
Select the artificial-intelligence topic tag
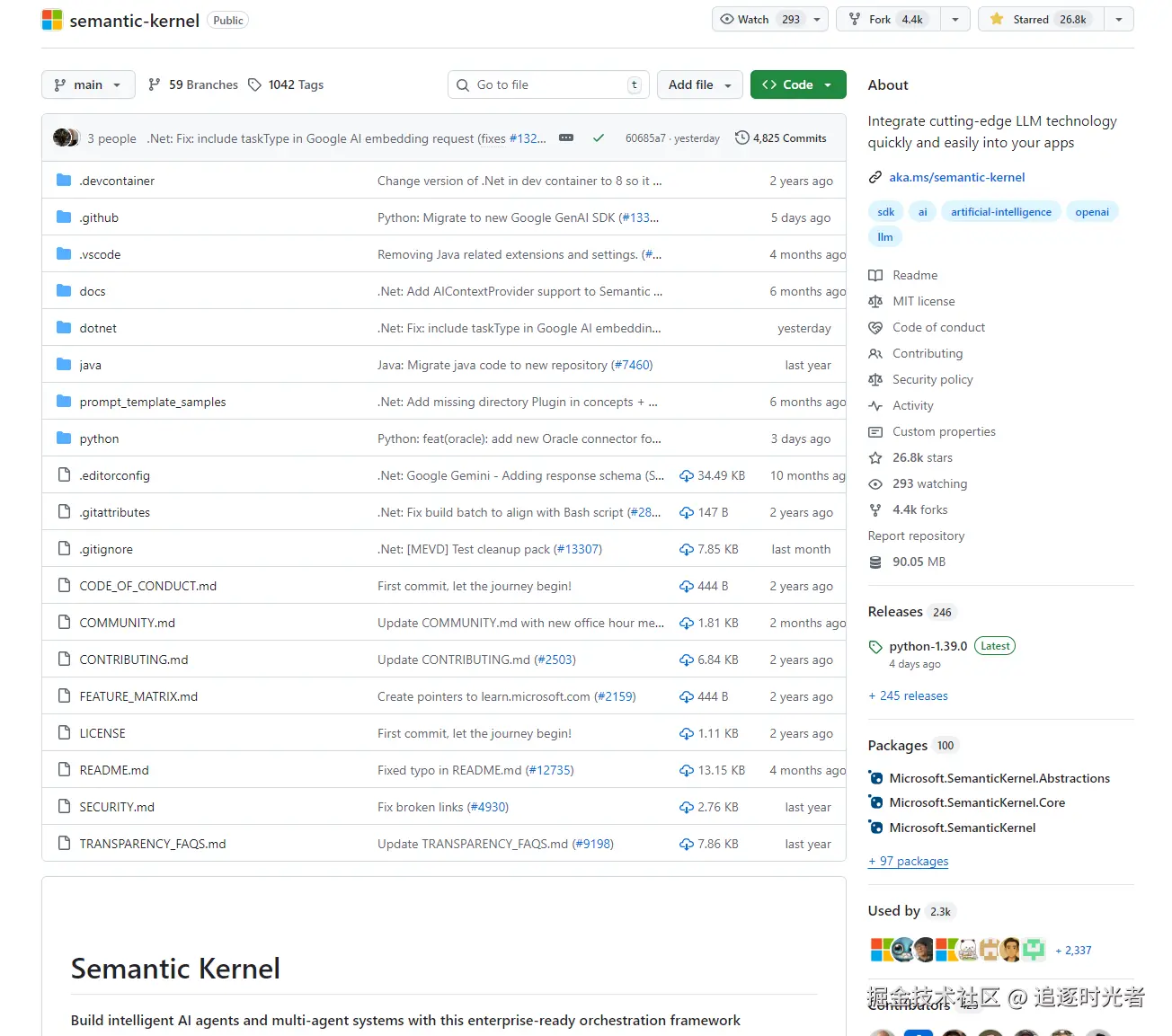point(1001,212)
